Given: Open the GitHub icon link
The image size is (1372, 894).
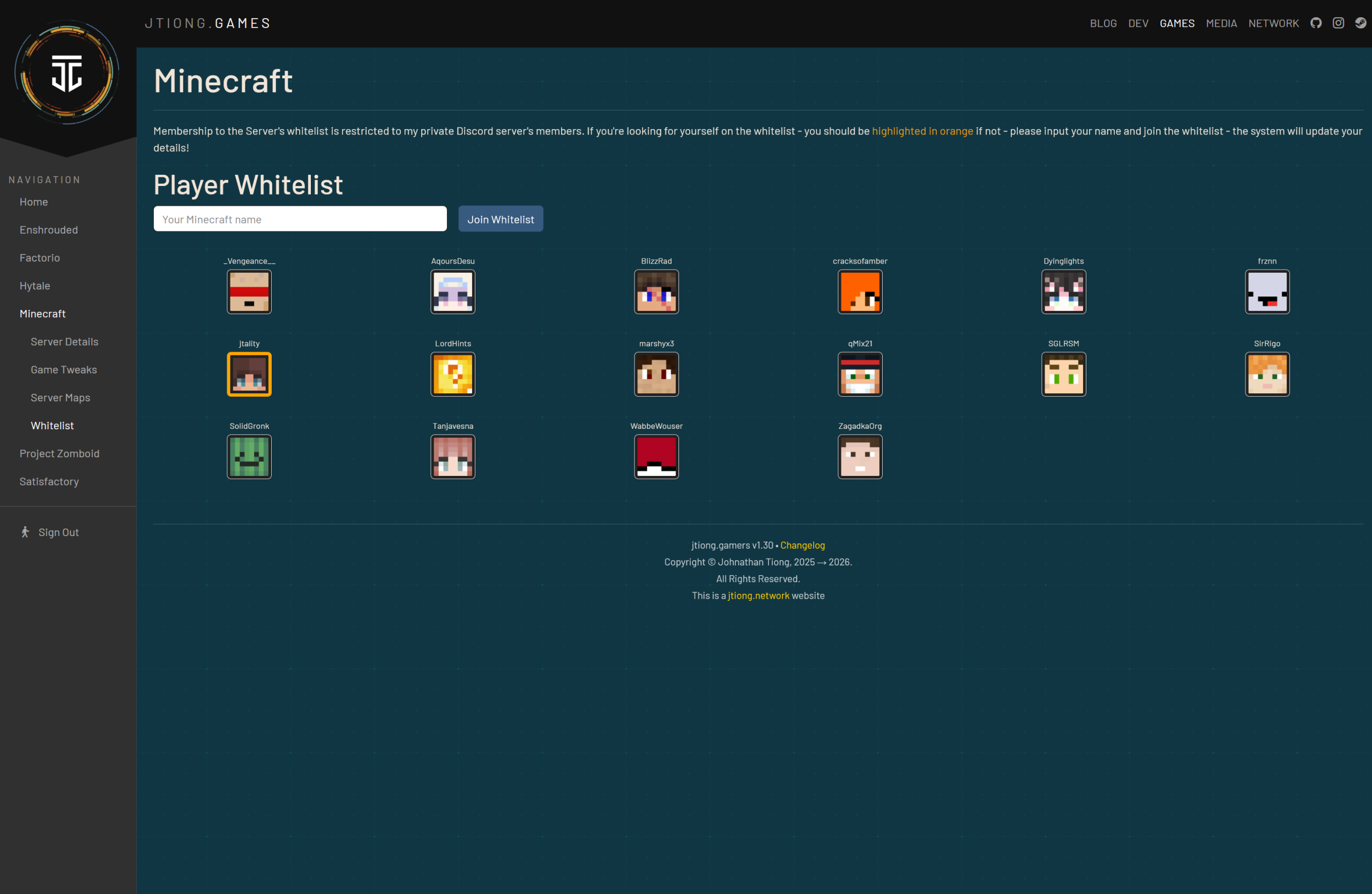Looking at the screenshot, I should [x=1316, y=23].
